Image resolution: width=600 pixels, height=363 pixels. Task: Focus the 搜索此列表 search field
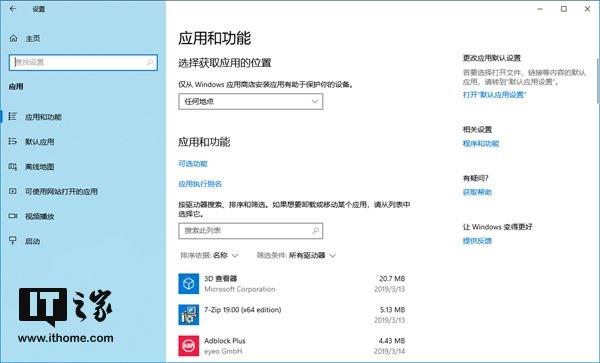click(x=251, y=231)
